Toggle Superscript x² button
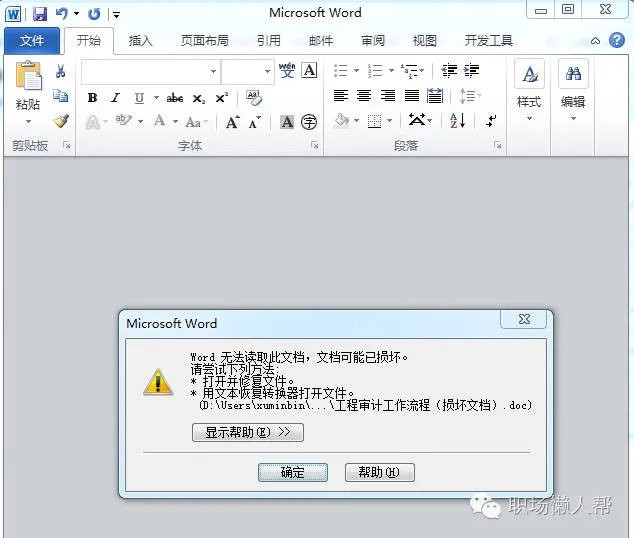This screenshot has width=634, height=538. tap(222, 98)
